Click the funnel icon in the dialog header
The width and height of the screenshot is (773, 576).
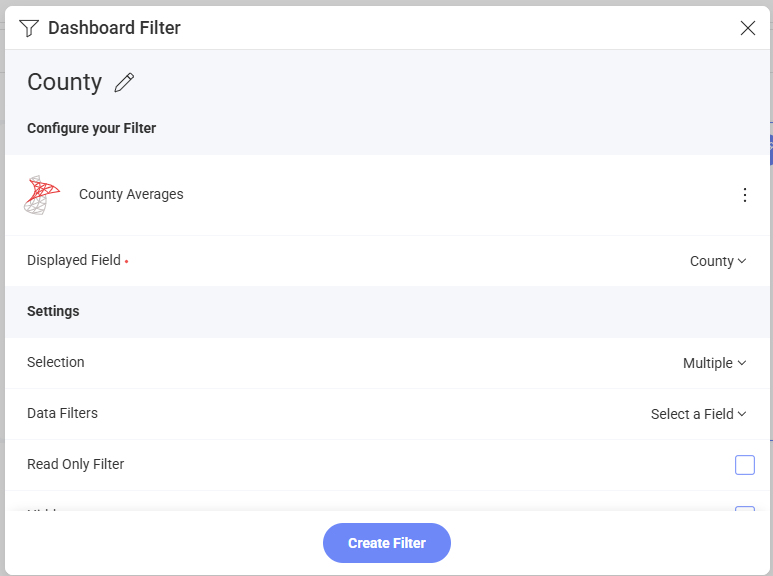pos(29,28)
